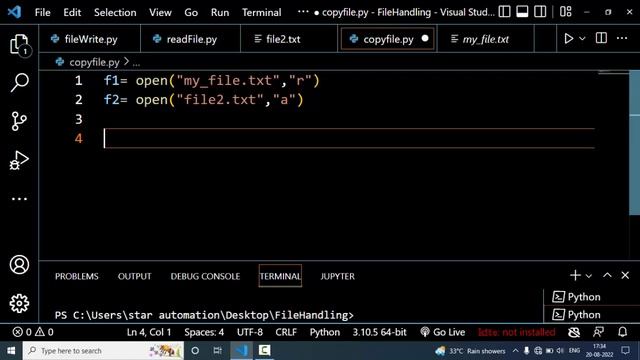This screenshot has height=360, width=640.
Task: Open the feedback icon in status bar
Action: pos(598,332)
